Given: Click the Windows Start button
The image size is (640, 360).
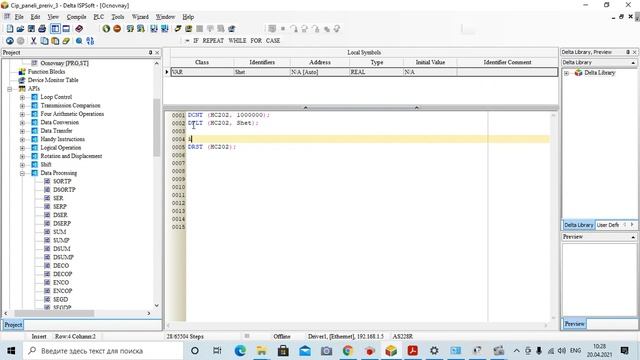Looking at the screenshot, I should coord(11,351).
